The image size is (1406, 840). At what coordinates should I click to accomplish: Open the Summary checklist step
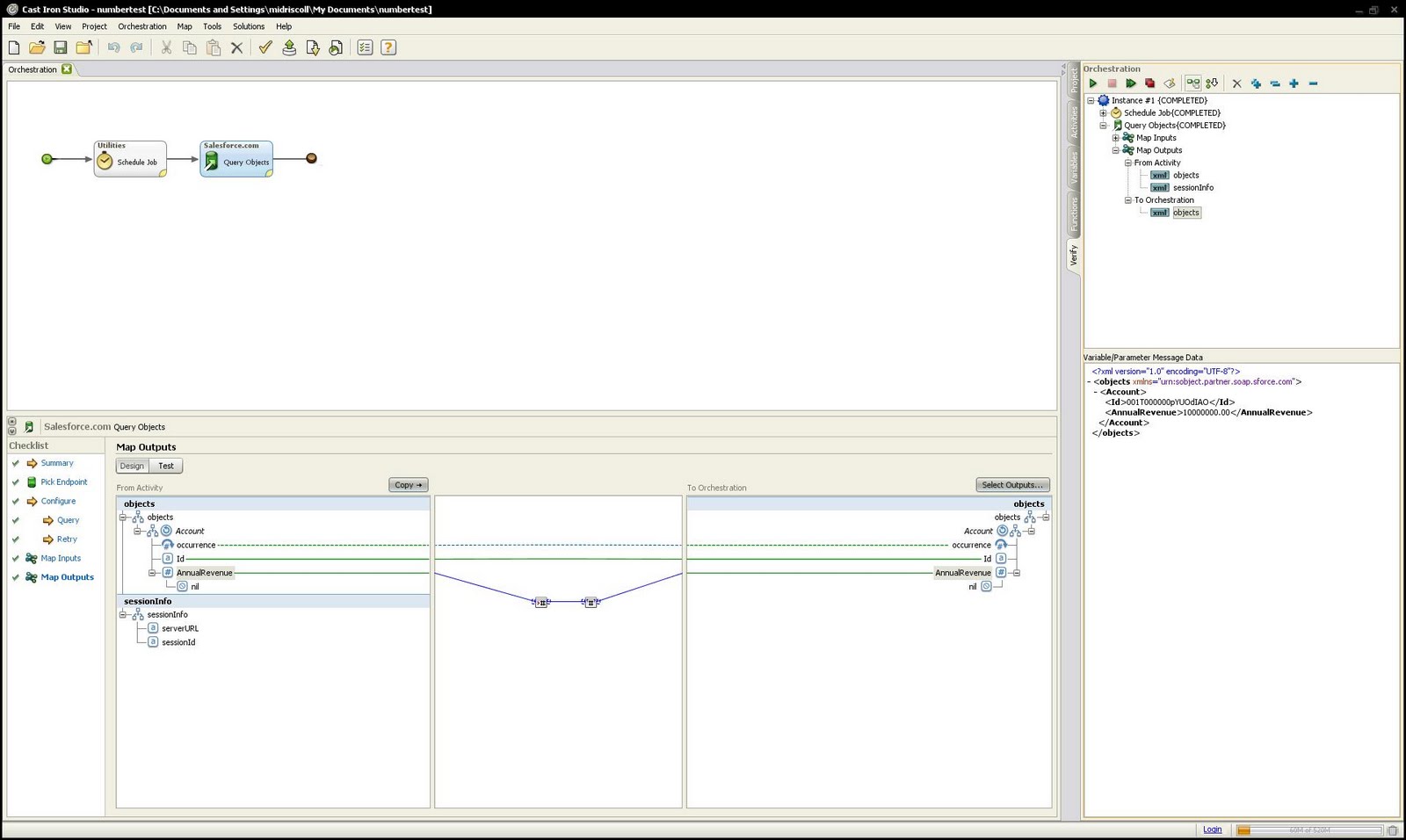pyautogui.click(x=57, y=463)
